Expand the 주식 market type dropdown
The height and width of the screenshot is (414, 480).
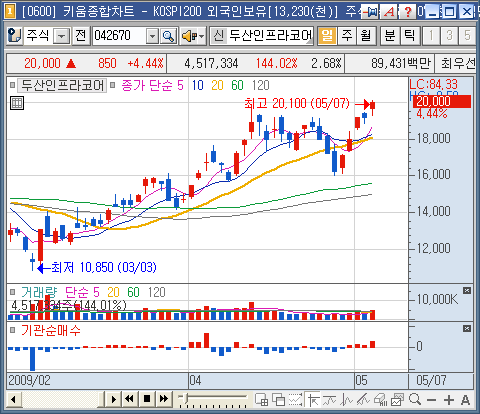[62, 36]
